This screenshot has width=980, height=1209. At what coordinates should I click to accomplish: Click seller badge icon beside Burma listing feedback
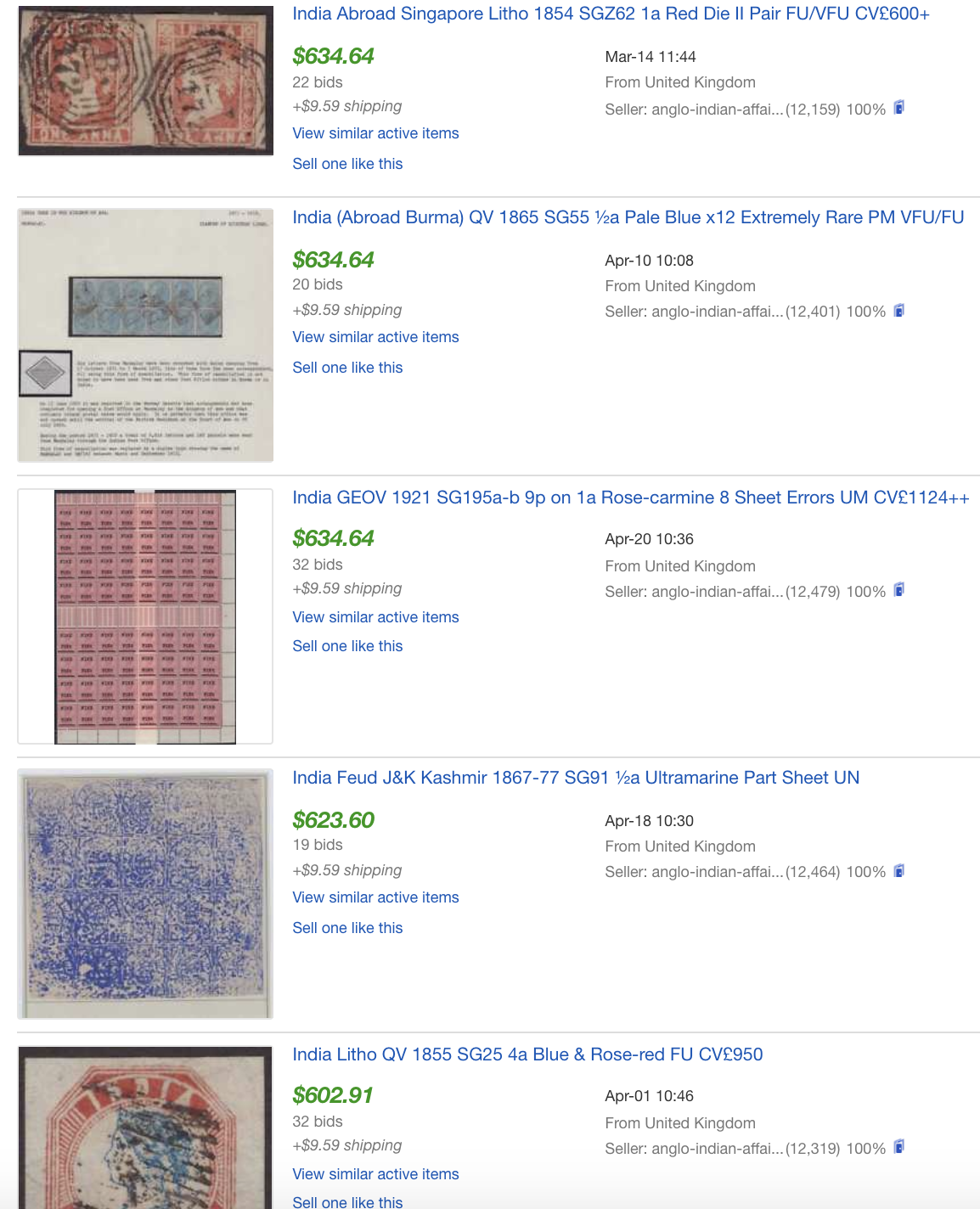[x=899, y=311]
